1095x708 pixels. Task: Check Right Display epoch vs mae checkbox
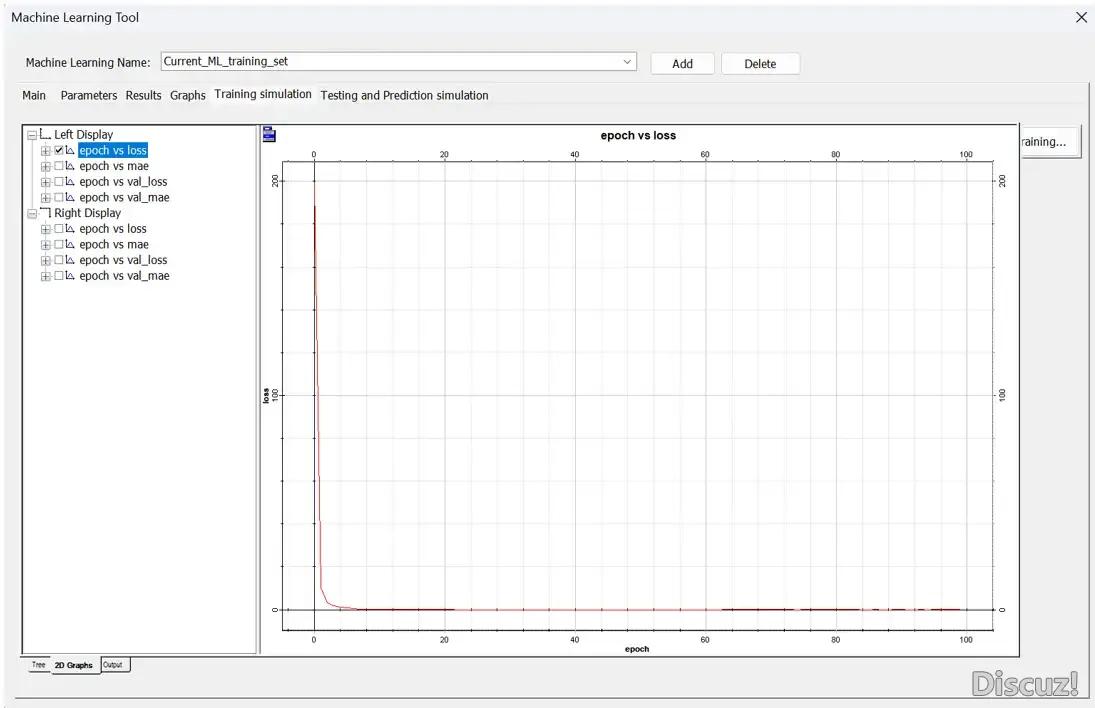[59, 244]
